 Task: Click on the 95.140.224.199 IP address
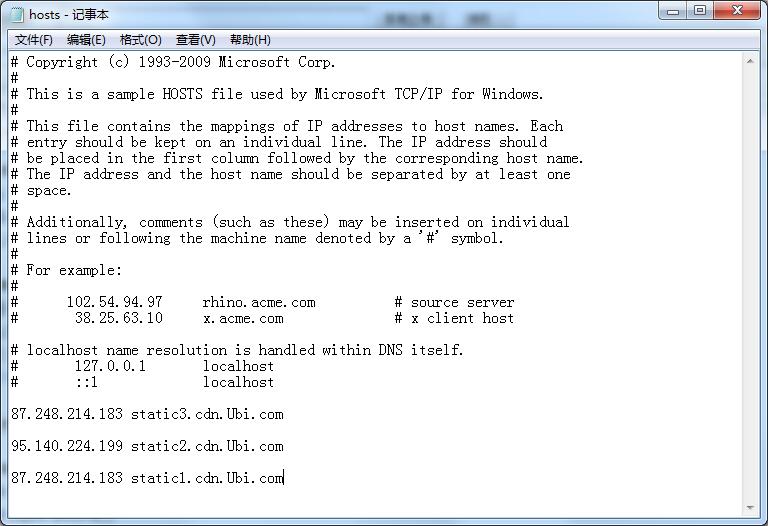click(67, 446)
